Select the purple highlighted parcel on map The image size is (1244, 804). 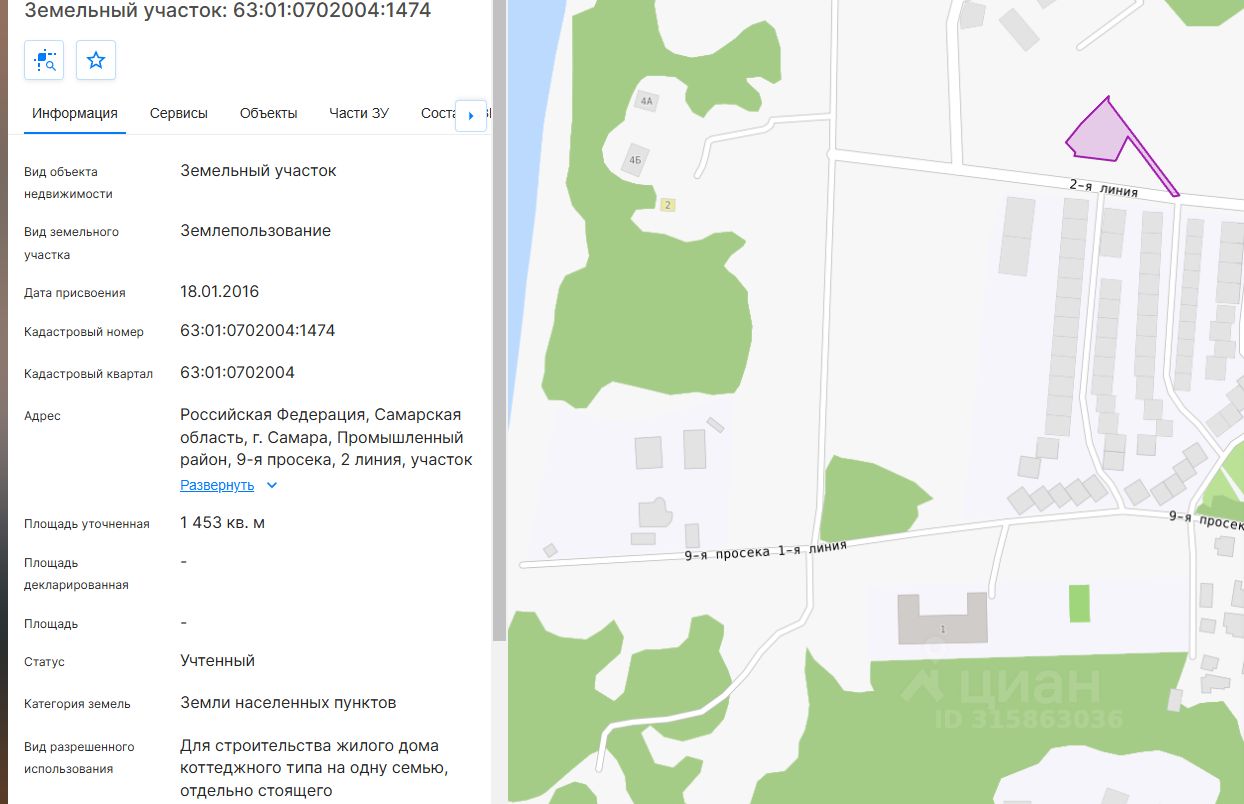coord(1099,137)
